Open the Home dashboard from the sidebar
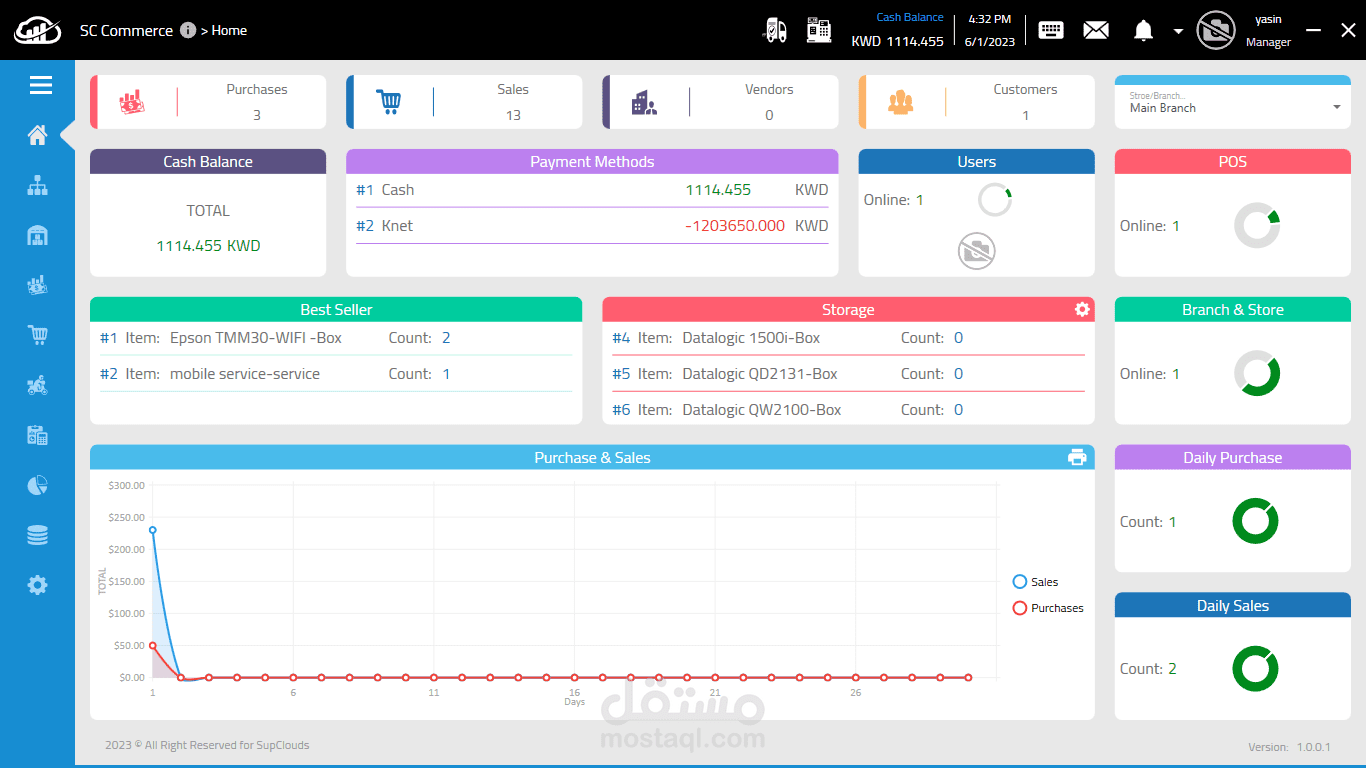This screenshot has width=1366, height=768. (x=37, y=135)
